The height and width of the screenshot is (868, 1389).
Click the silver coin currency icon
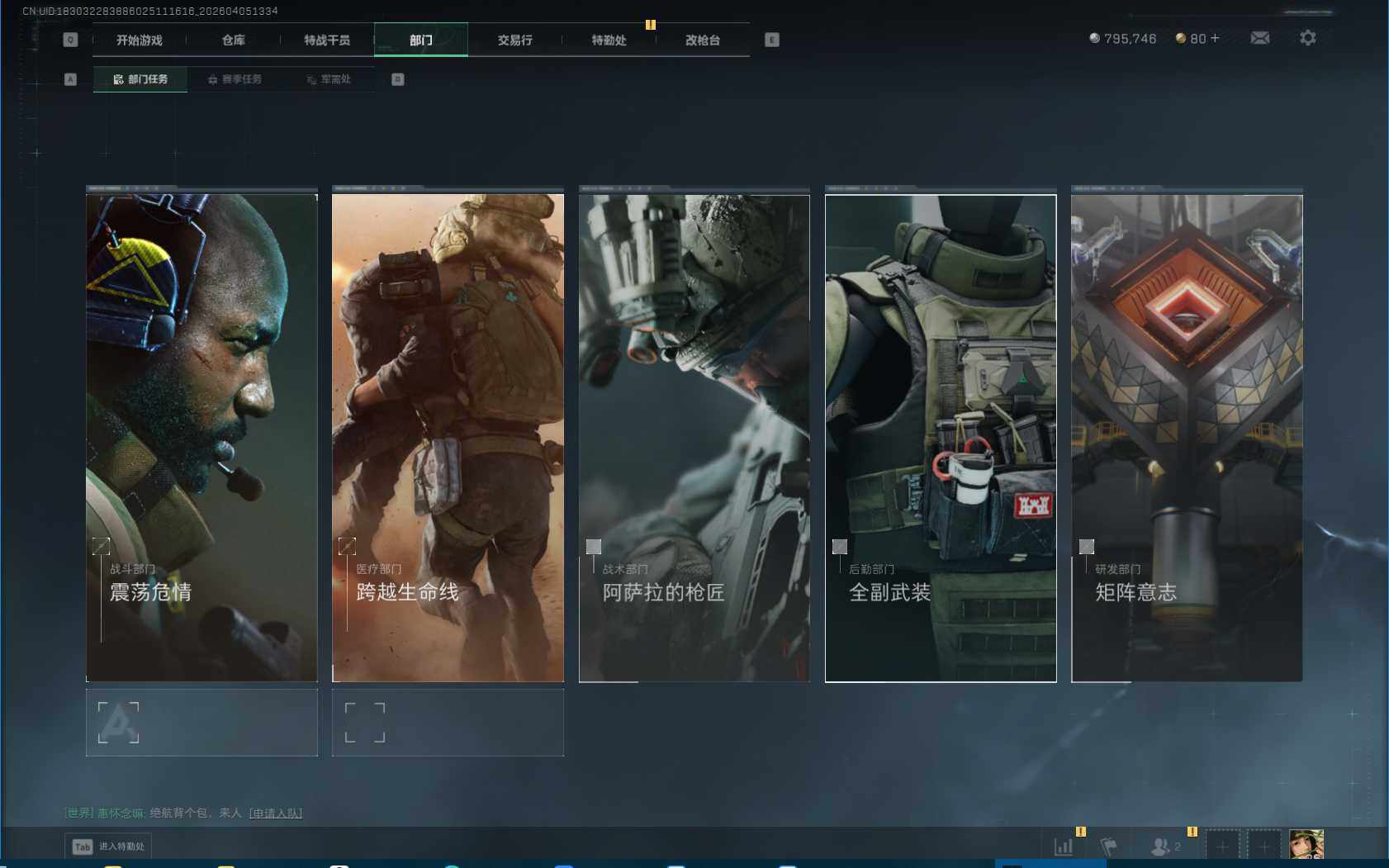1095,38
